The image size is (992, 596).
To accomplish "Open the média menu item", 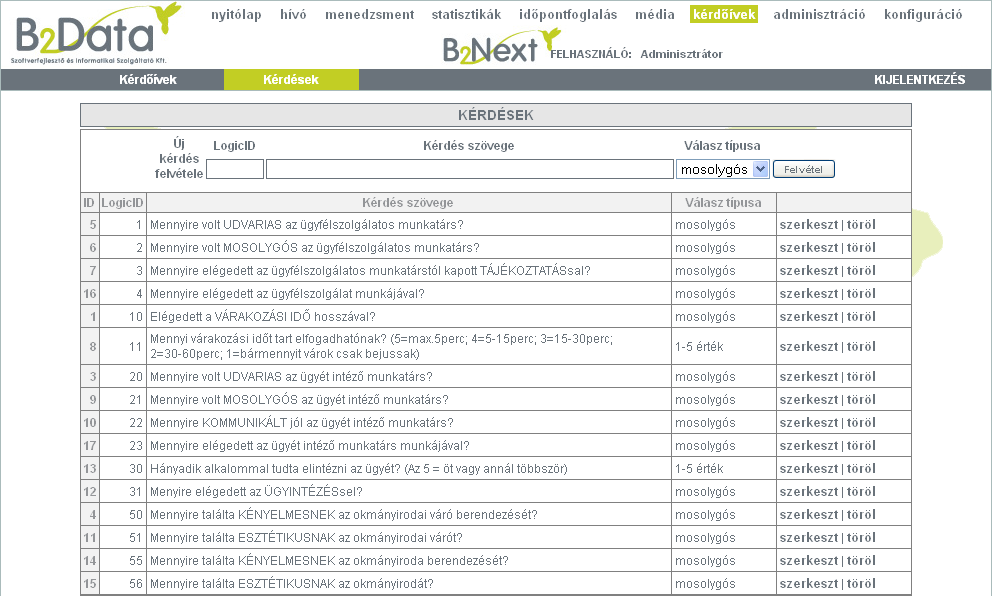I will [x=654, y=15].
